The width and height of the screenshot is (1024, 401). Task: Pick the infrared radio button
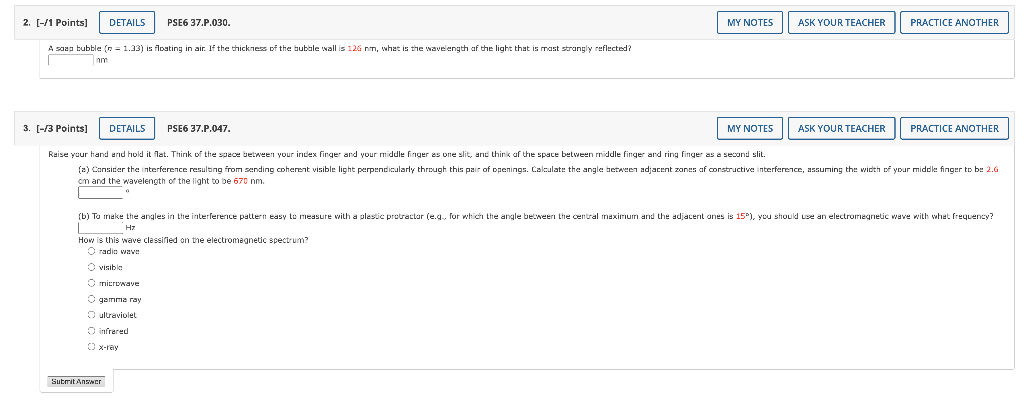coord(91,331)
